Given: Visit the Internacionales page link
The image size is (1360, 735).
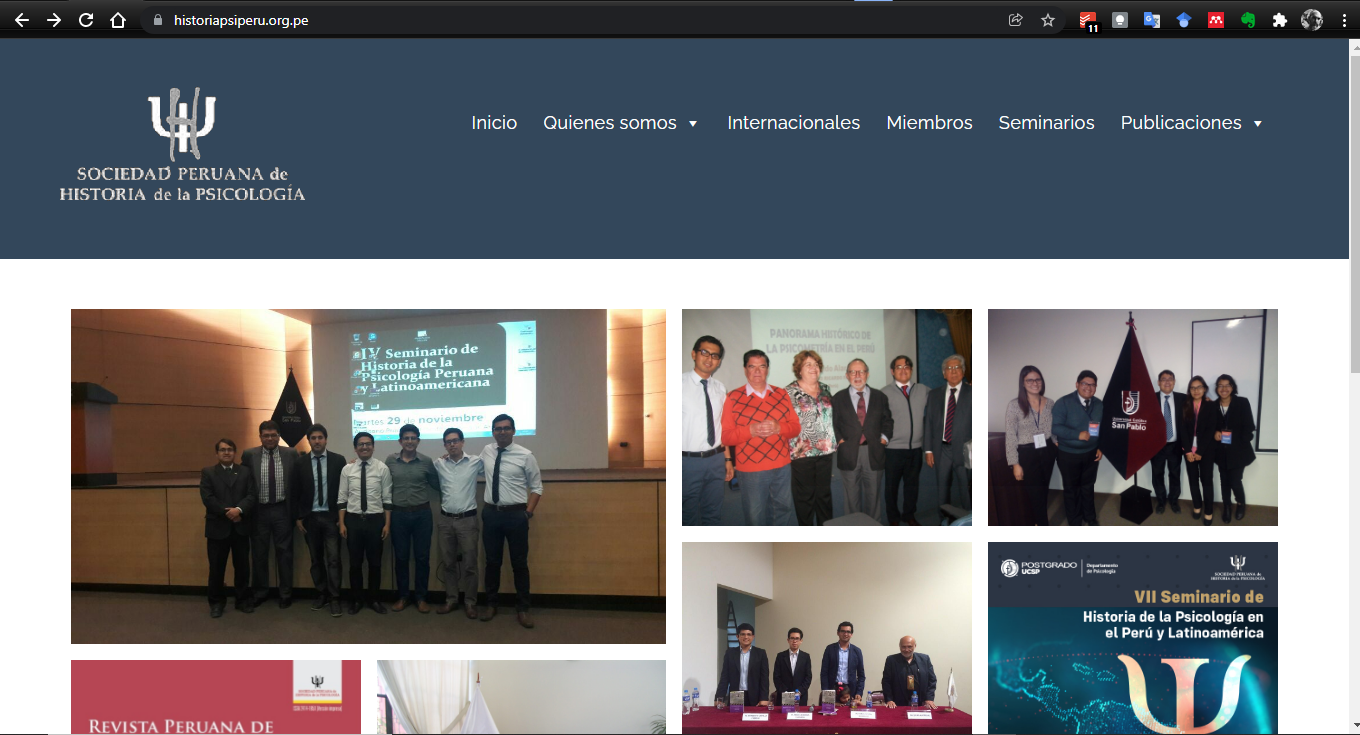Looking at the screenshot, I should click(x=793, y=123).
